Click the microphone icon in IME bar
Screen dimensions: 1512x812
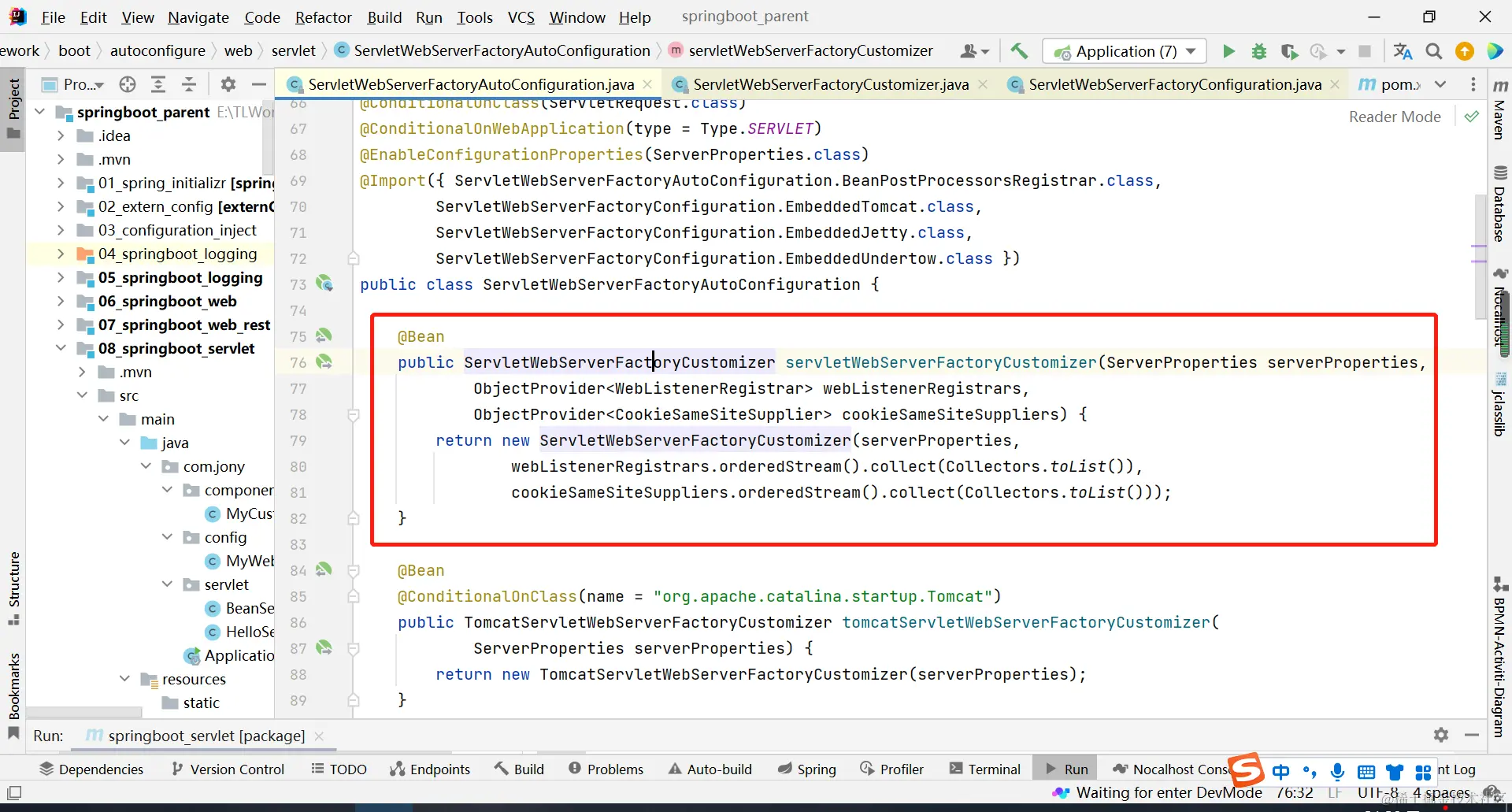pos(1337,772)
